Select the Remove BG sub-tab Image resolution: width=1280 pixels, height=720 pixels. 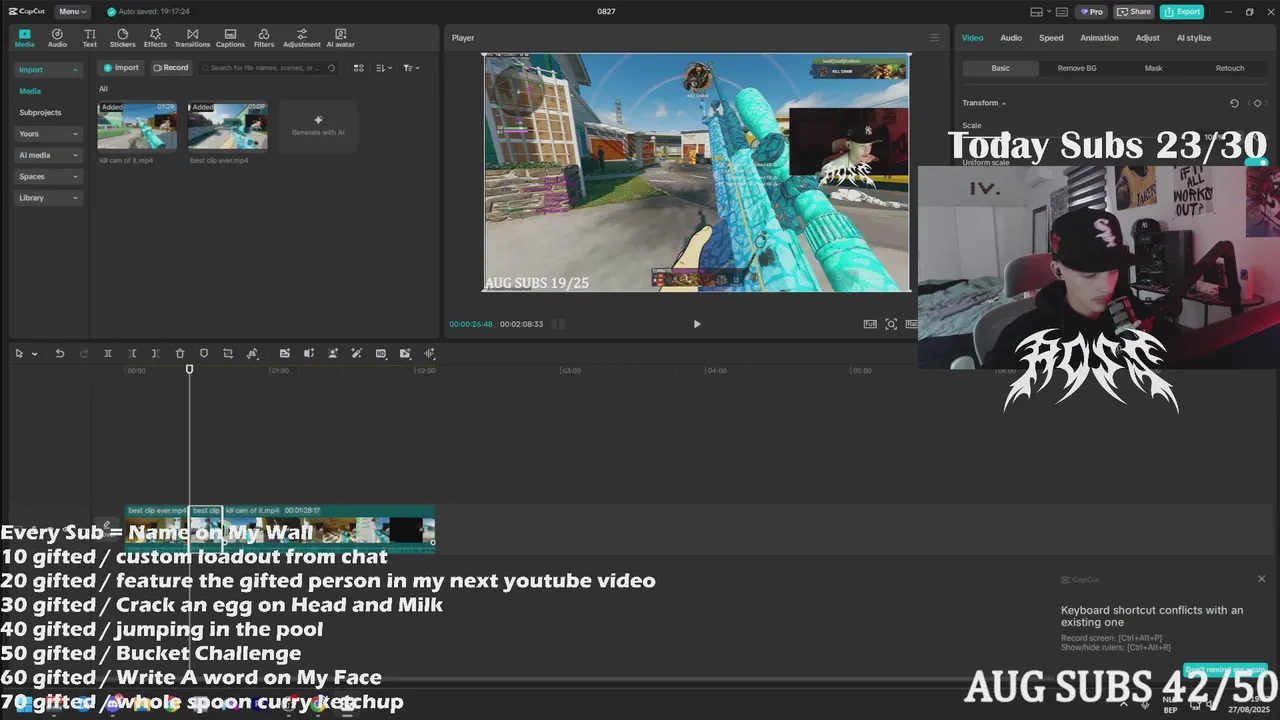pos(1077,68)
